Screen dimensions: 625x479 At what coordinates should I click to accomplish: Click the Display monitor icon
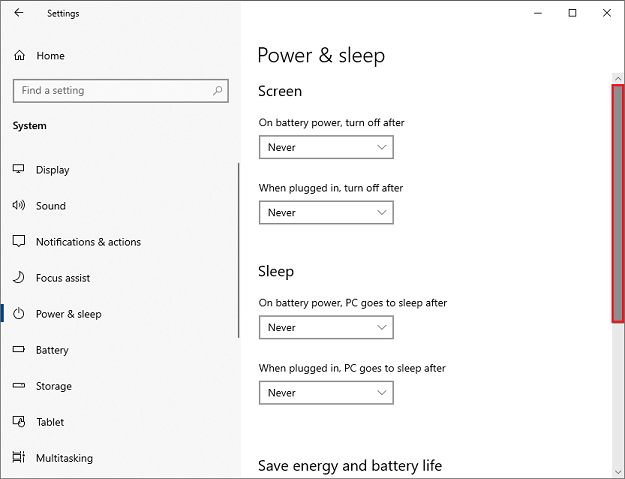point(19,170)
